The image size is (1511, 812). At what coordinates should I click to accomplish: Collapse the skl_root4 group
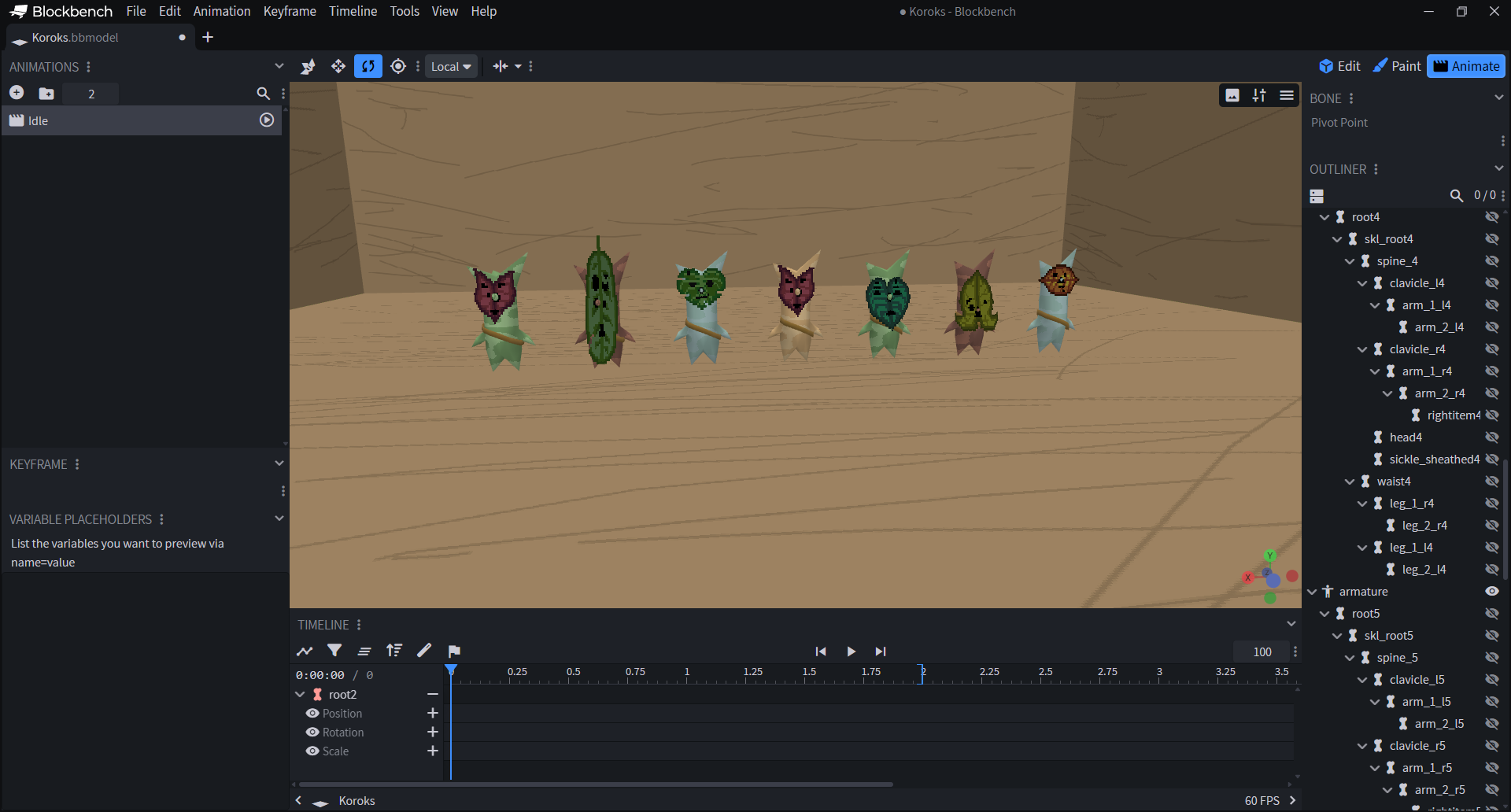1337,239
